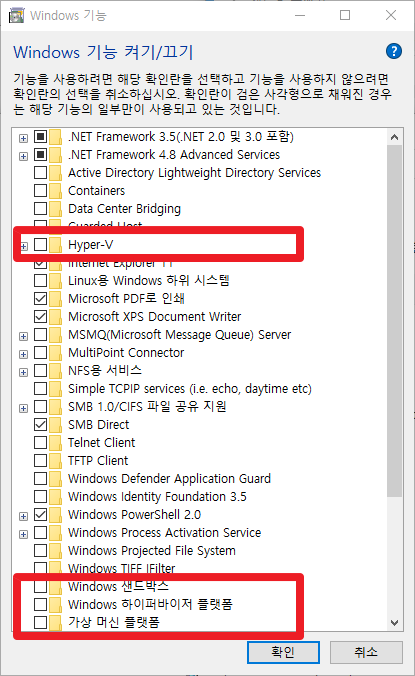Uncheck SMB Direct checkbox
The width and height of the screenshot is (415, 676).
(x=41, y=425)
